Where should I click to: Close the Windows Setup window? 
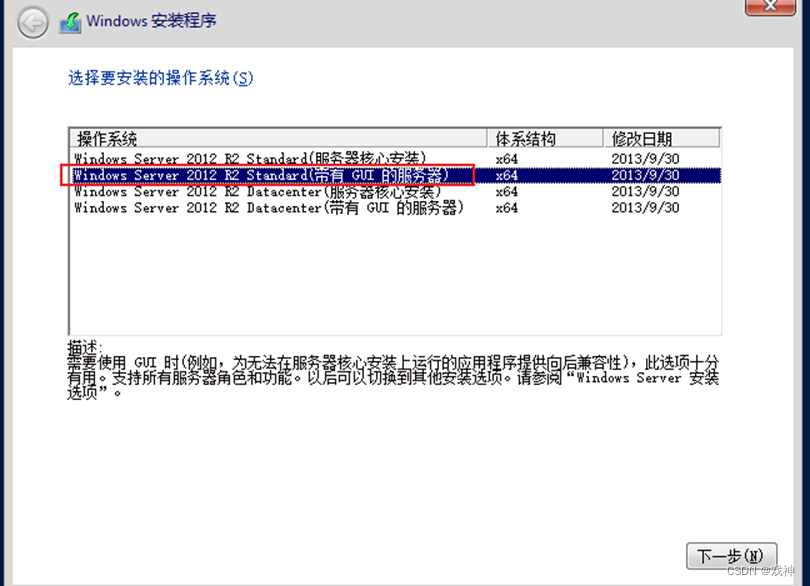coord(770,6)
